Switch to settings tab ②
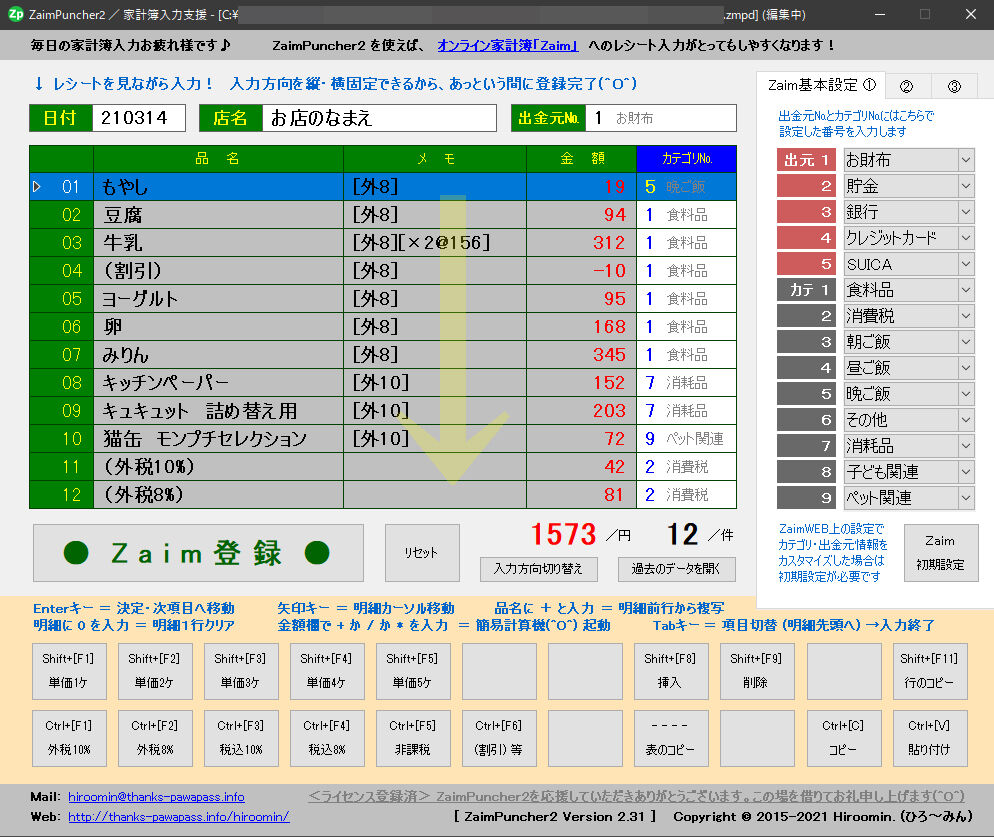 [x=907, y=86]
